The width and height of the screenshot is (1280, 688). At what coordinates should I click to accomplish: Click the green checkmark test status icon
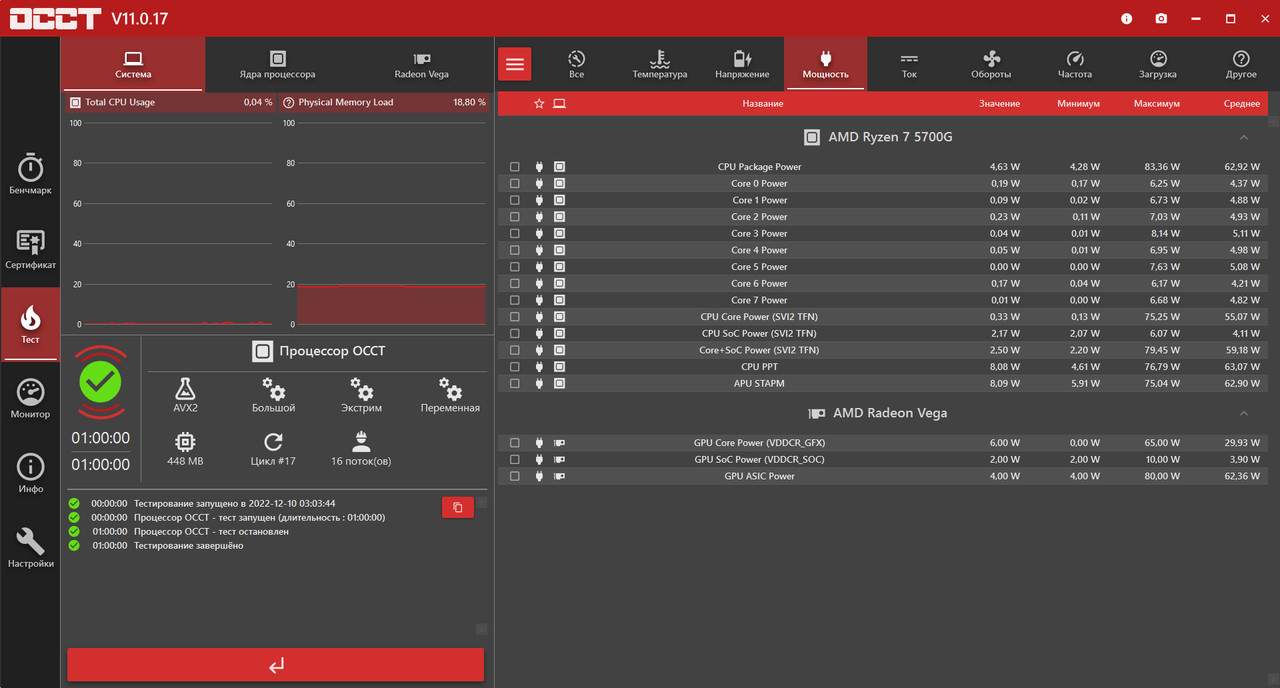pos(100,381)
